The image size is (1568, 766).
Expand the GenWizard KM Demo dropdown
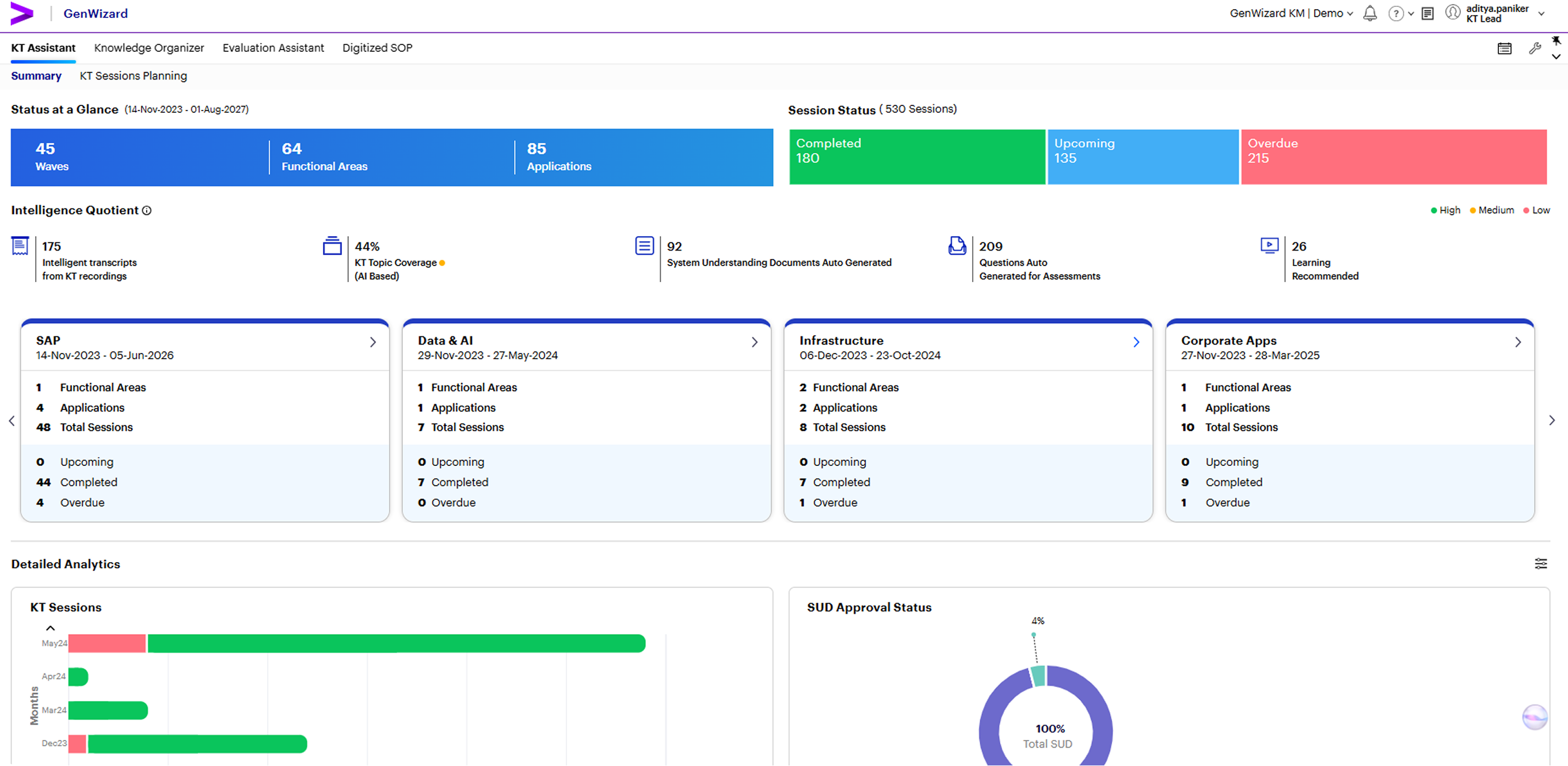[1349, 14]
